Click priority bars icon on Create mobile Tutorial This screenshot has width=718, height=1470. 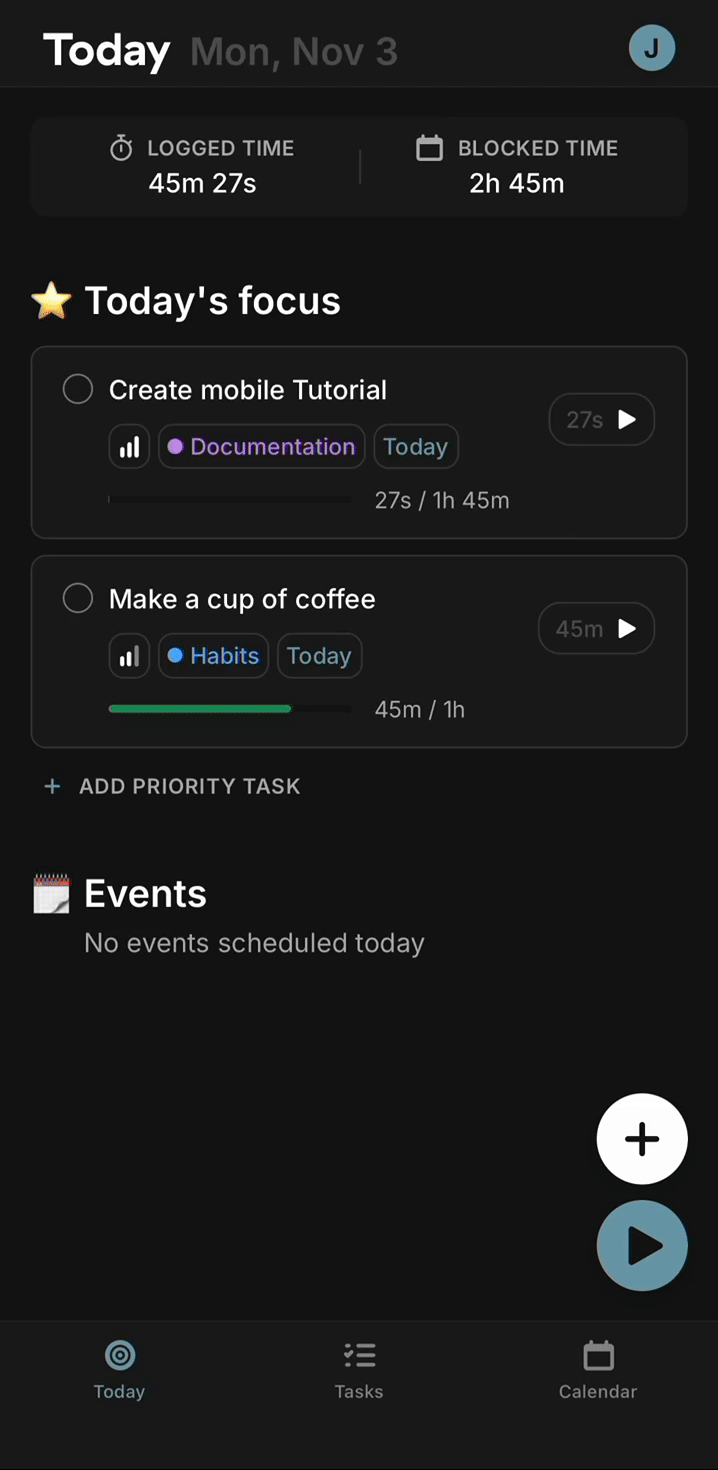click(x=129, y=447)
